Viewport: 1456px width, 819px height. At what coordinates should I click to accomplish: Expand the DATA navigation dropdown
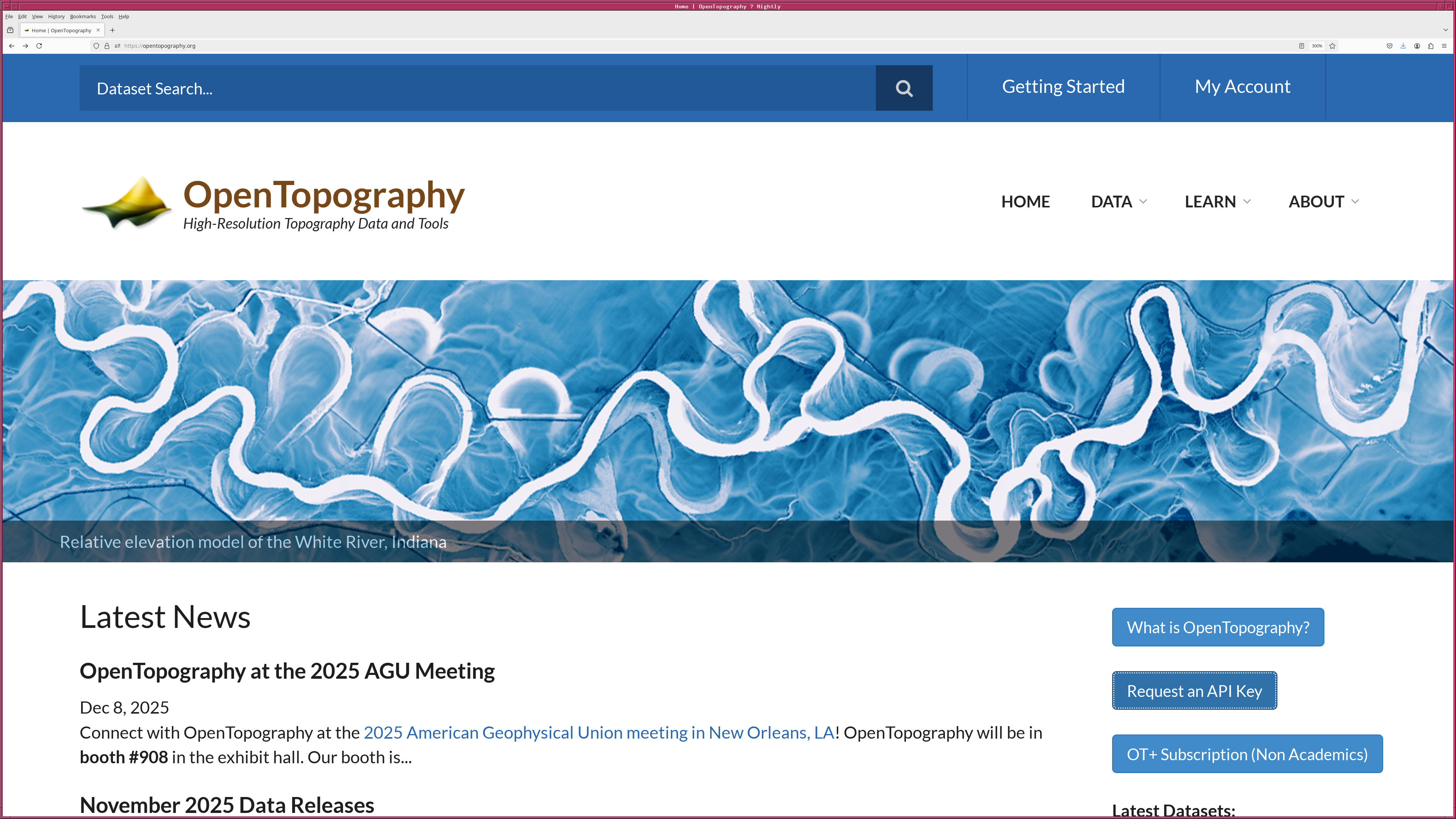[1117, 201]
